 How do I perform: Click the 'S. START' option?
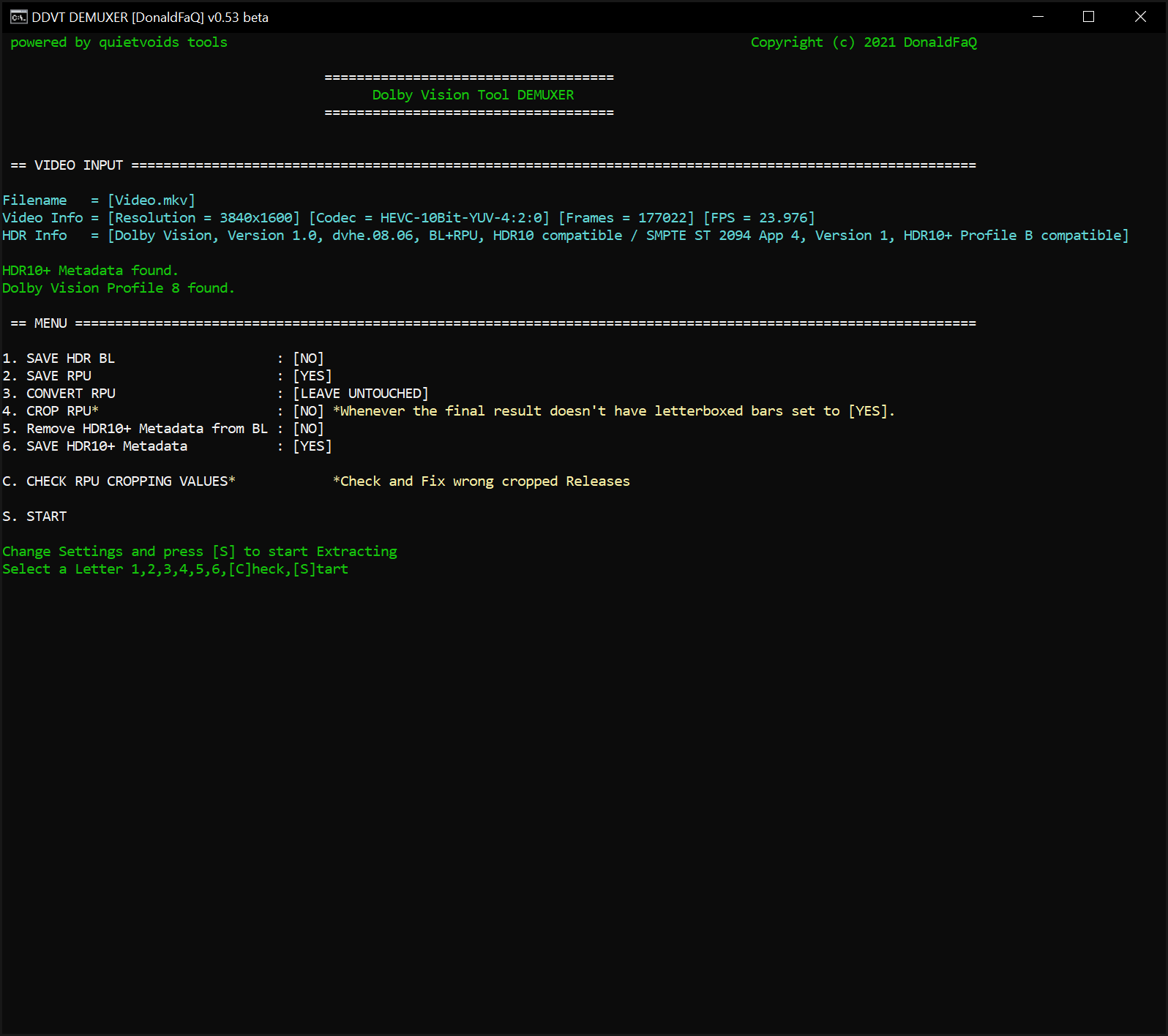(34, 517)
